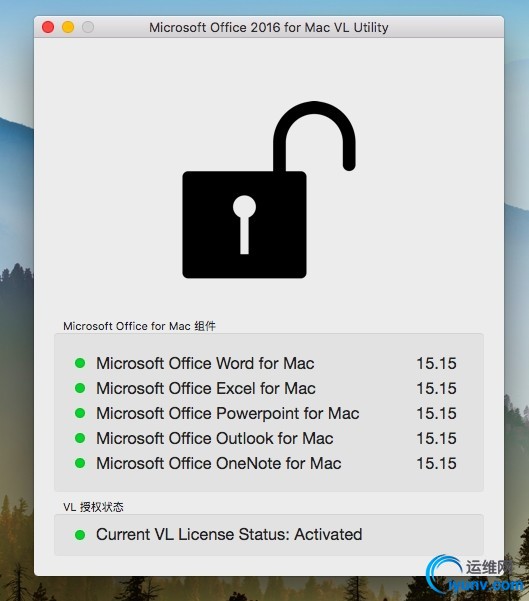
Task: Click the window title Microsoft Office 2016 VL Utility
Action: point(269,28)
